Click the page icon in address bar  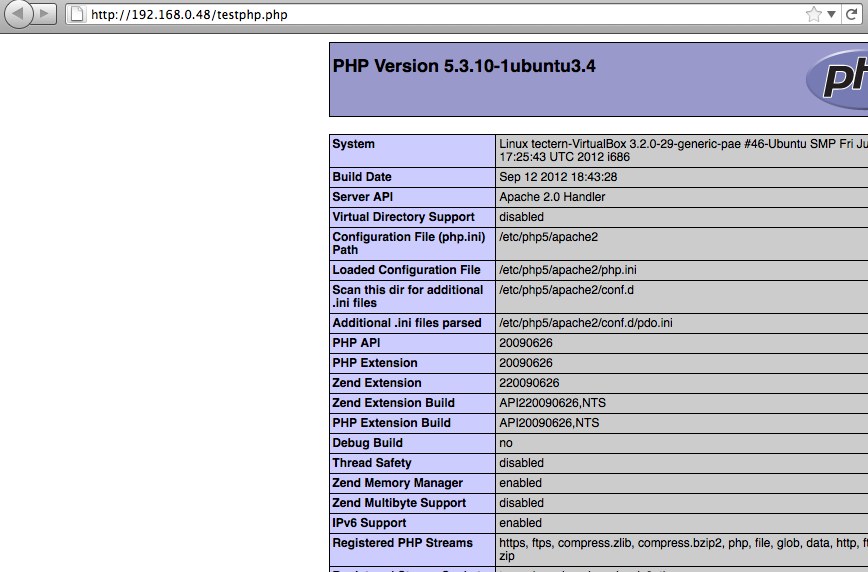78,14
